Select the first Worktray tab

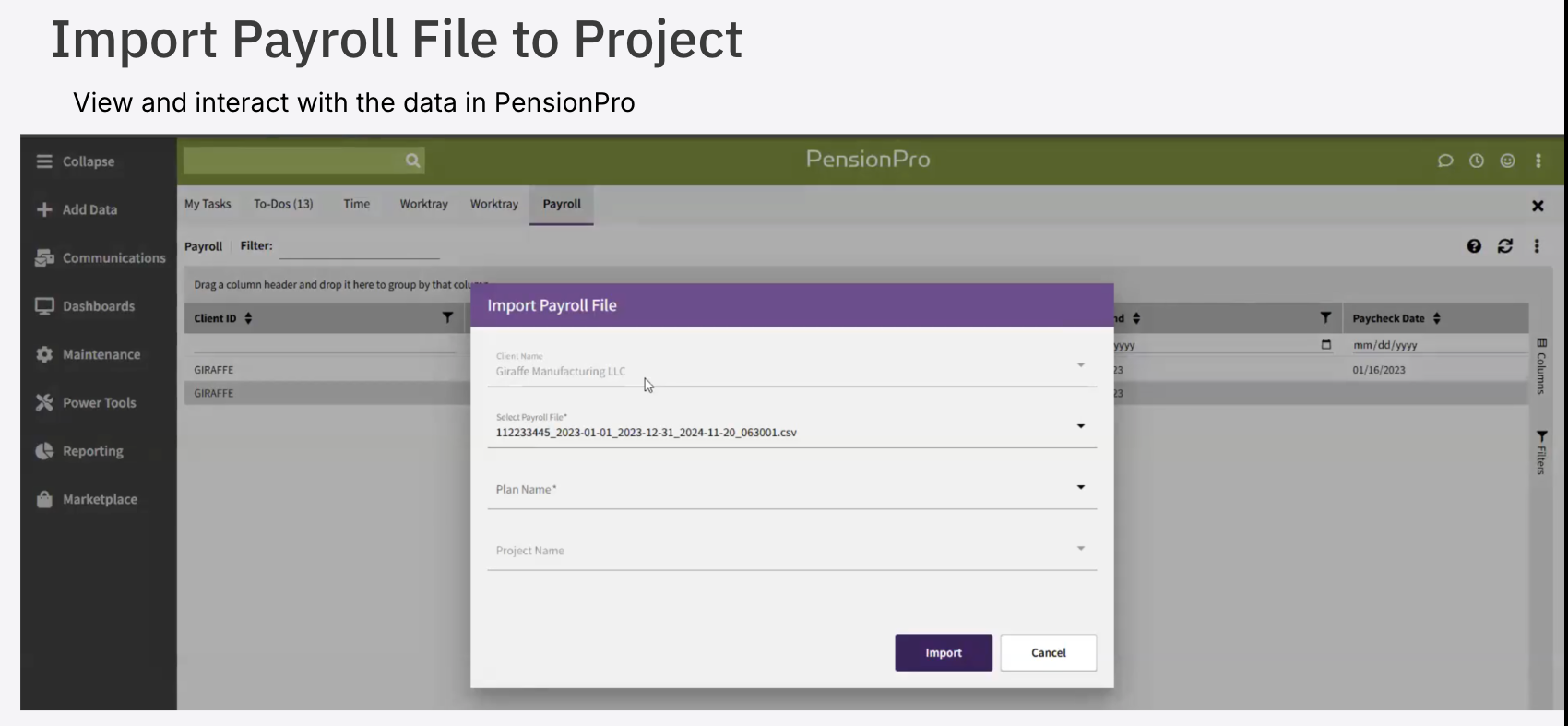423,204
